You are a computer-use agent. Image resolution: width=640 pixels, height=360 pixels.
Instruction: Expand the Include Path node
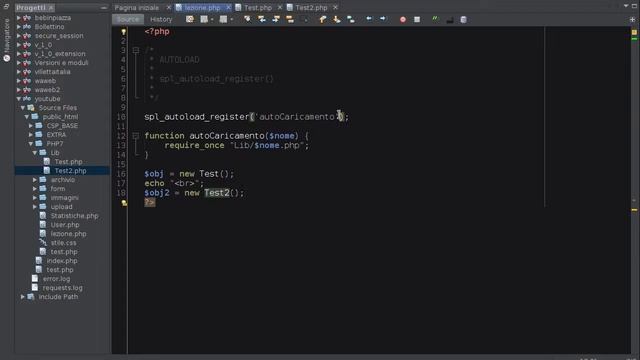pyautogui.click(x=23, y=297)
